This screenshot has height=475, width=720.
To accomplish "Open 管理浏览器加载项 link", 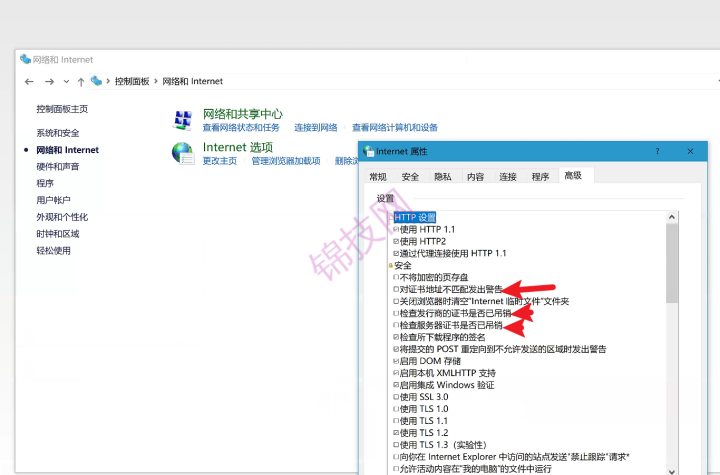I will [x=286, y=161].
